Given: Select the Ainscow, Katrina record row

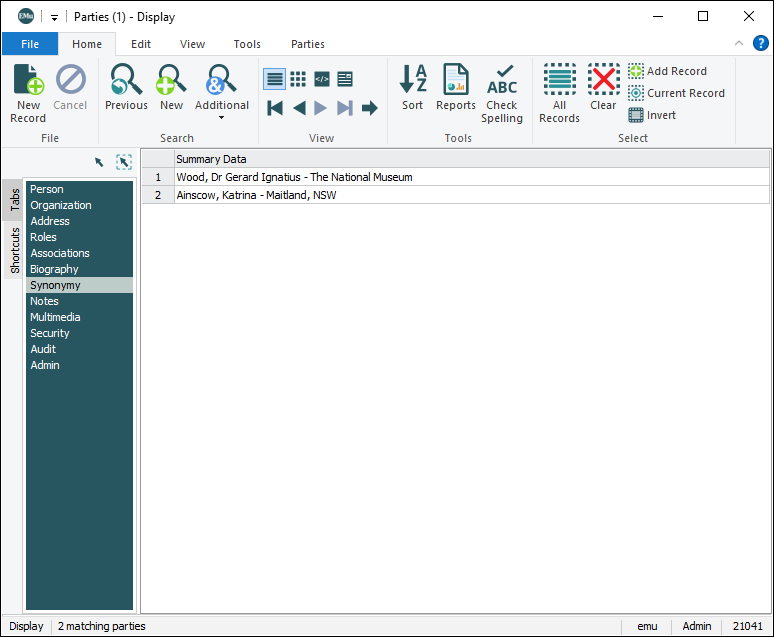Looking at the screenshot, I should (x=256, y=195).
